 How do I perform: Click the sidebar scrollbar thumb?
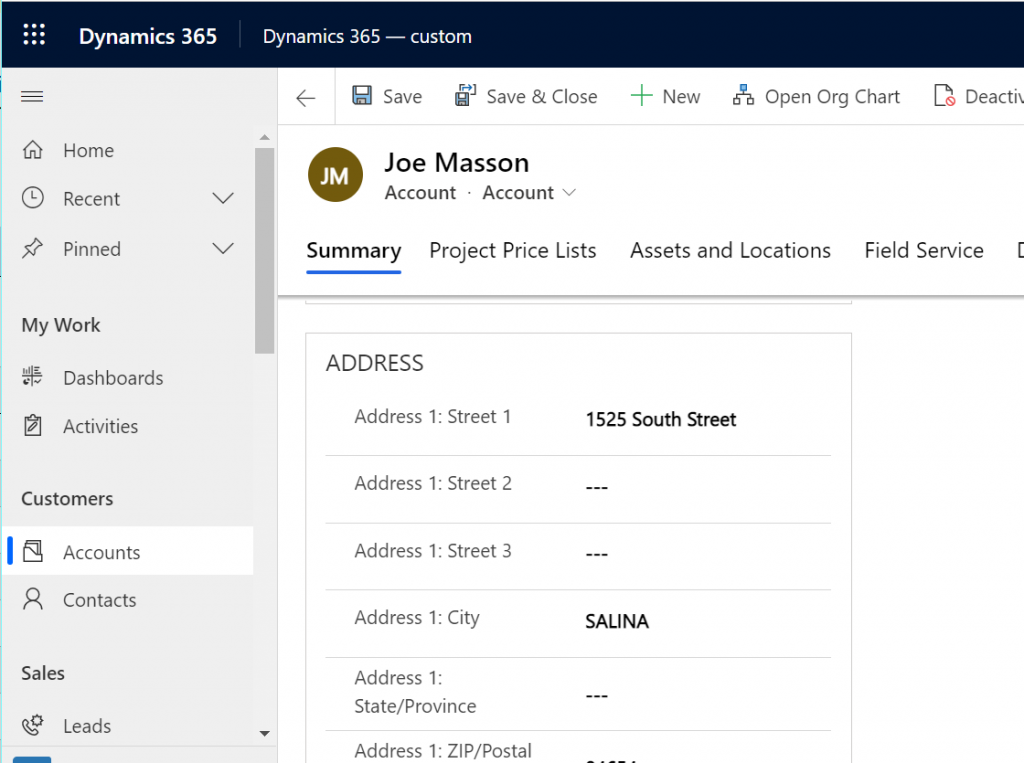tap(264, 250)
